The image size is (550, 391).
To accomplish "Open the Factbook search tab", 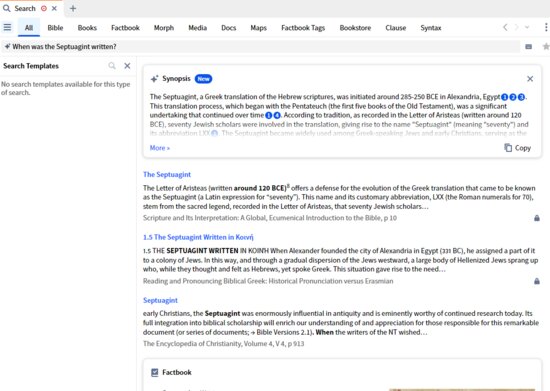I will pyautogui.click(x=125, y=28).
